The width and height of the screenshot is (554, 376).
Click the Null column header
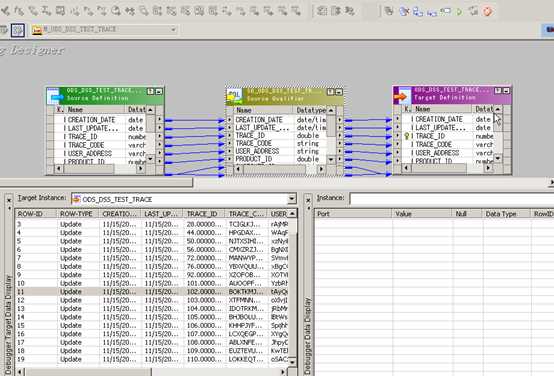(x=467, y=213)
